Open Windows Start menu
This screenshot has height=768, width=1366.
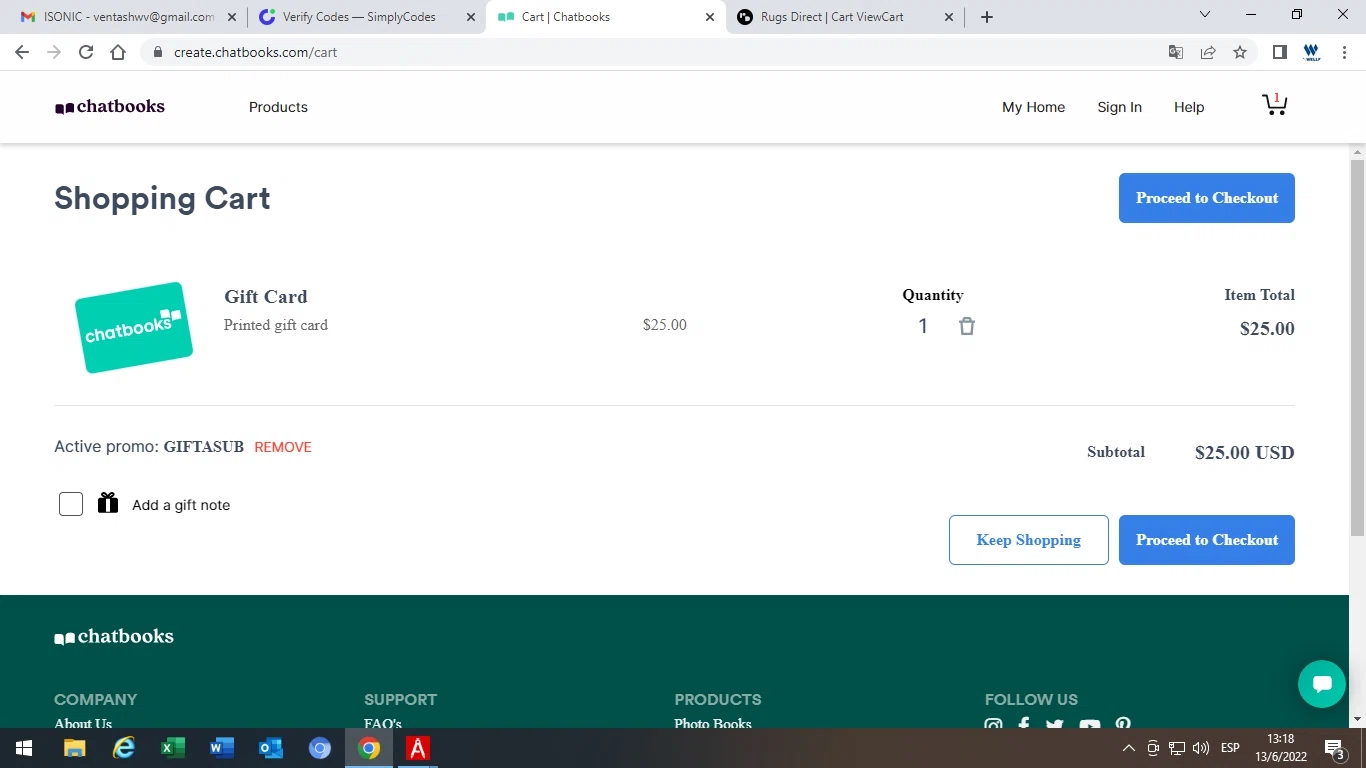pyautogui.click(x=24, y=748)
